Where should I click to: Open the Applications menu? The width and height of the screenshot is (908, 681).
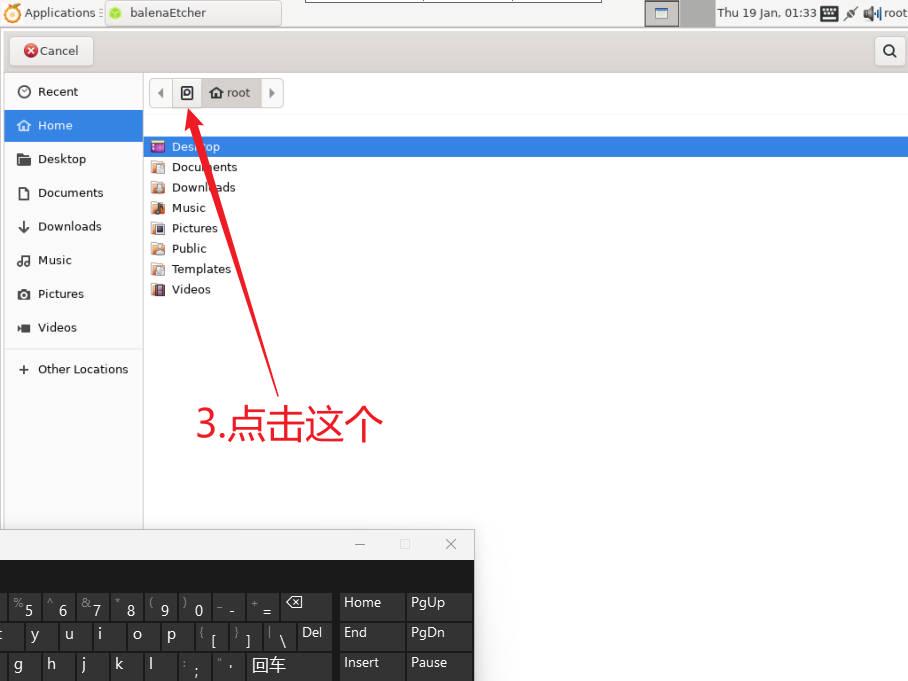50,13
